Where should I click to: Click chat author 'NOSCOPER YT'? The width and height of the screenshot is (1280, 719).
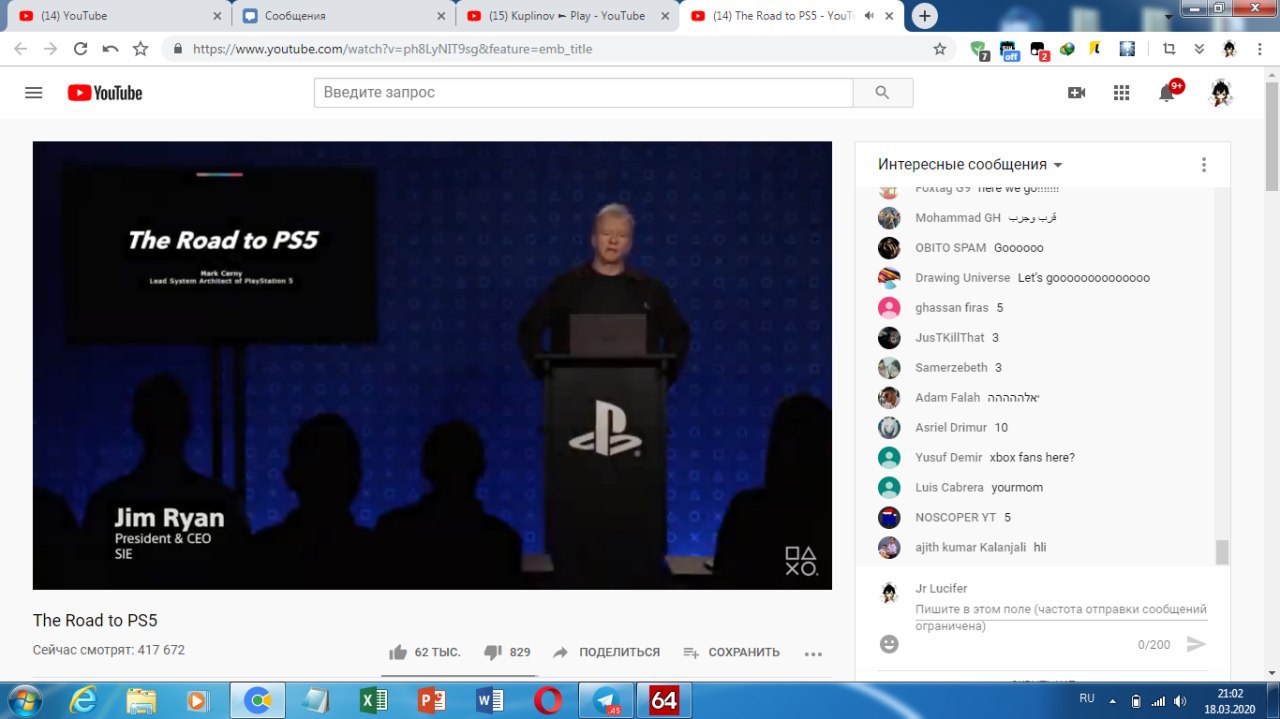tap(956, 518)
